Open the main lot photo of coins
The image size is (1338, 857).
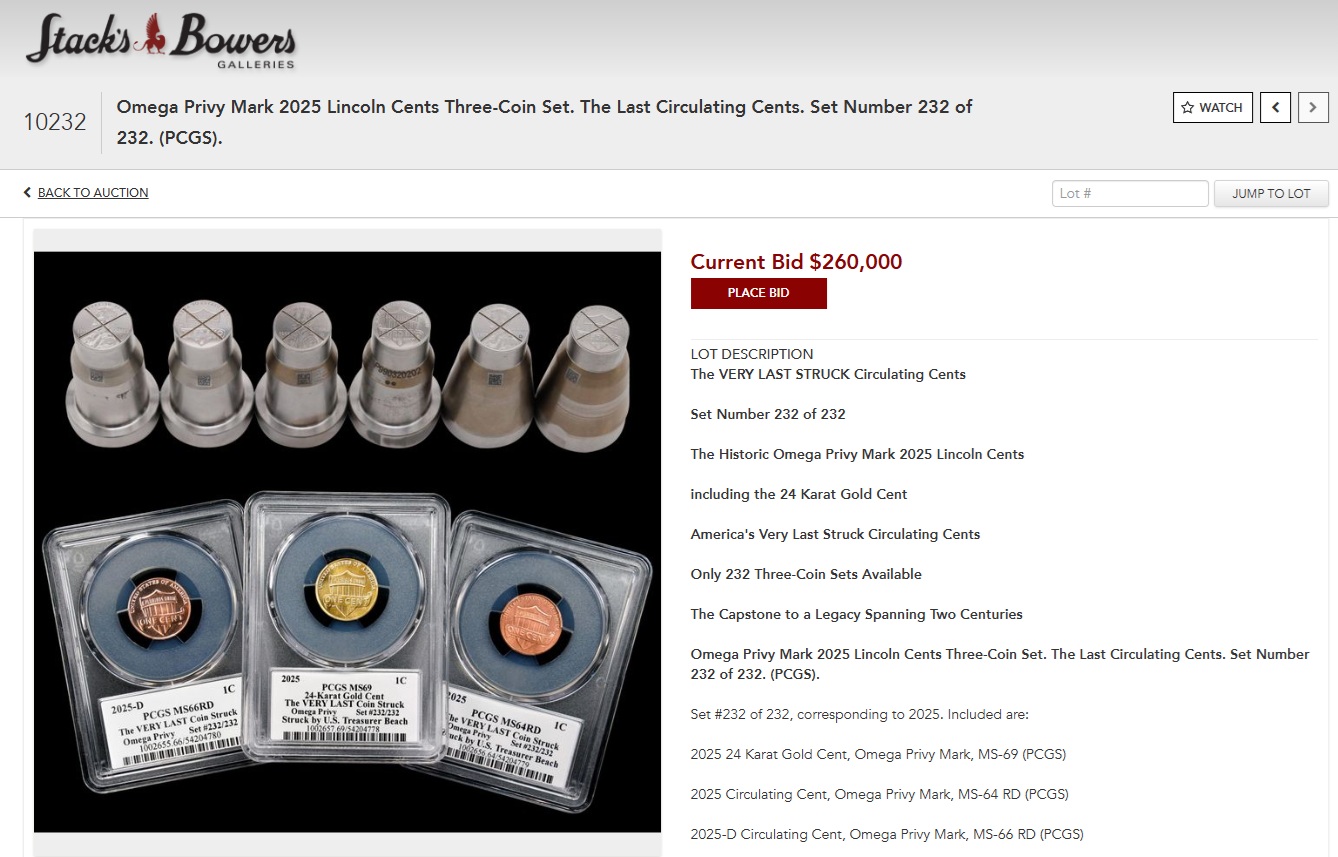[347, 542]
